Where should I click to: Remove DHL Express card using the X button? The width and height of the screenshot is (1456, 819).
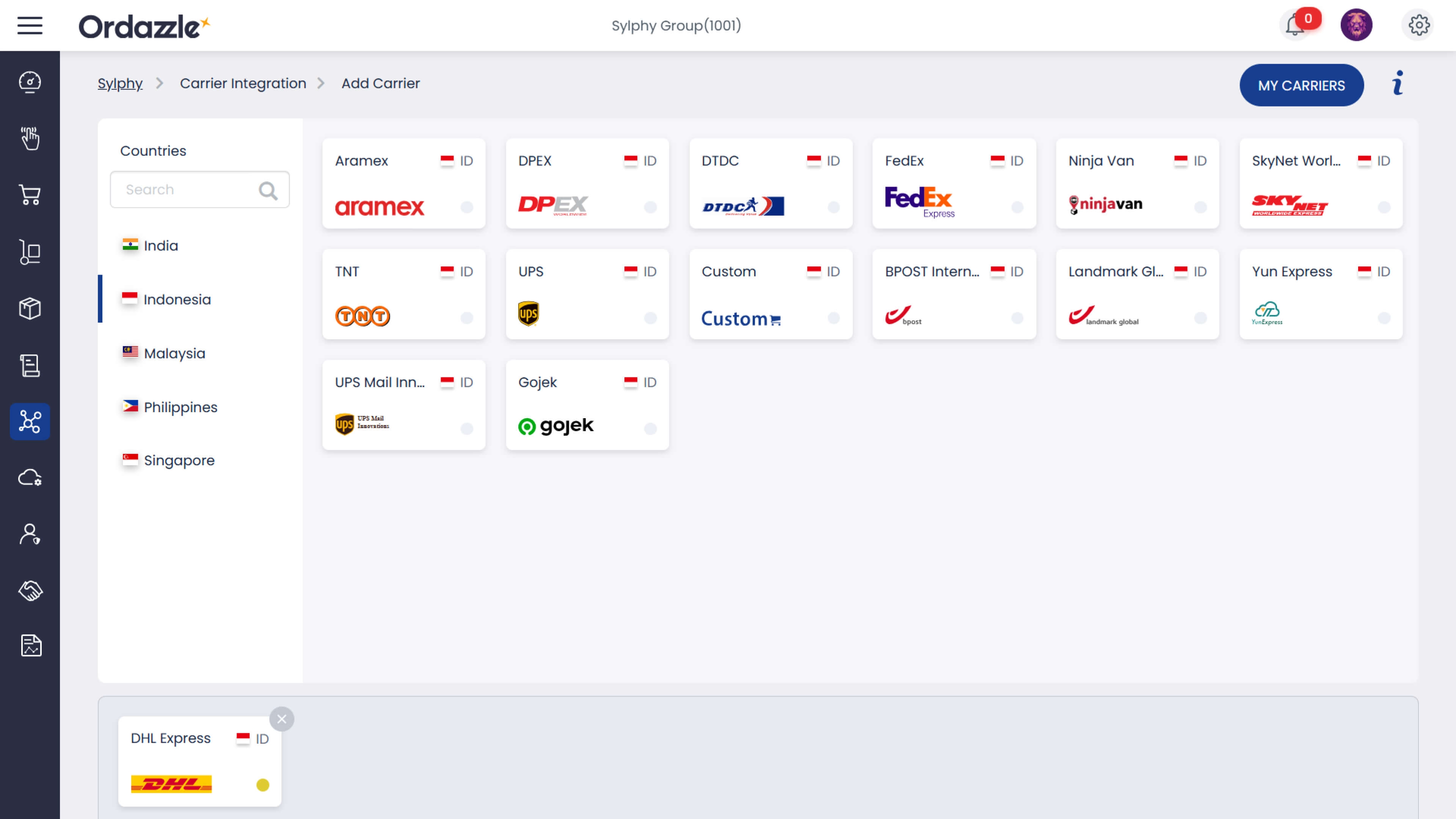point(281,719)
